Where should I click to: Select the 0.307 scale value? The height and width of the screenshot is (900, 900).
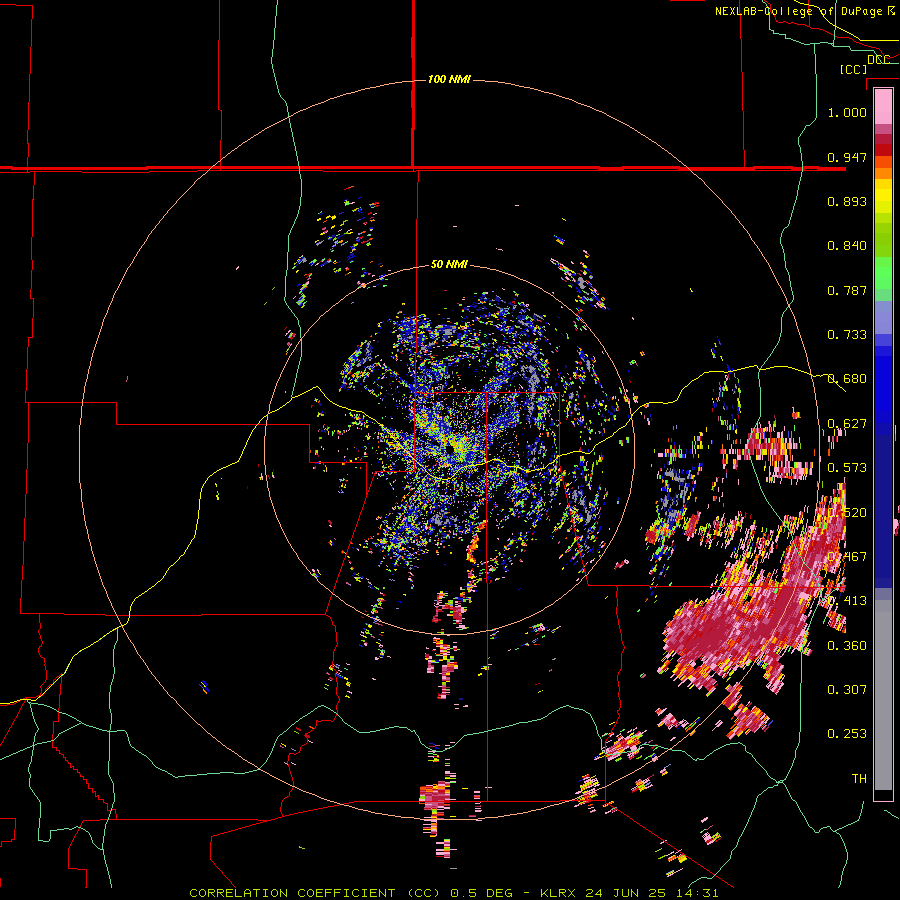847,690
